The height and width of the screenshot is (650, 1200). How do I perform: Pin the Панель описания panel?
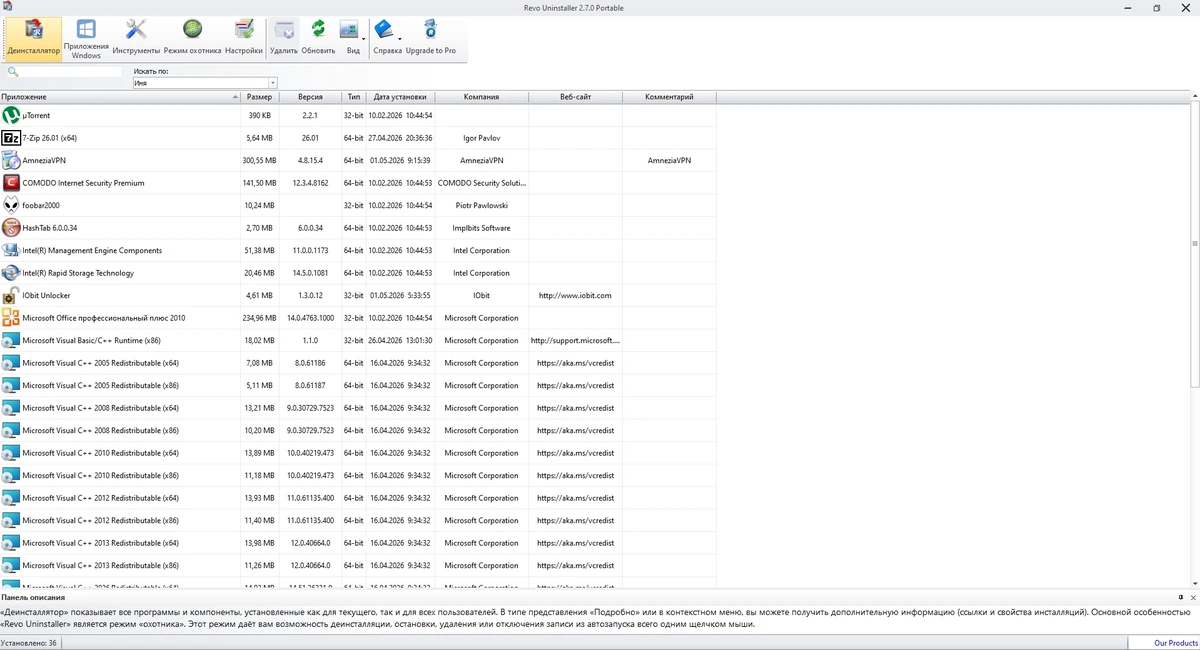click(x=1180, y=597)
